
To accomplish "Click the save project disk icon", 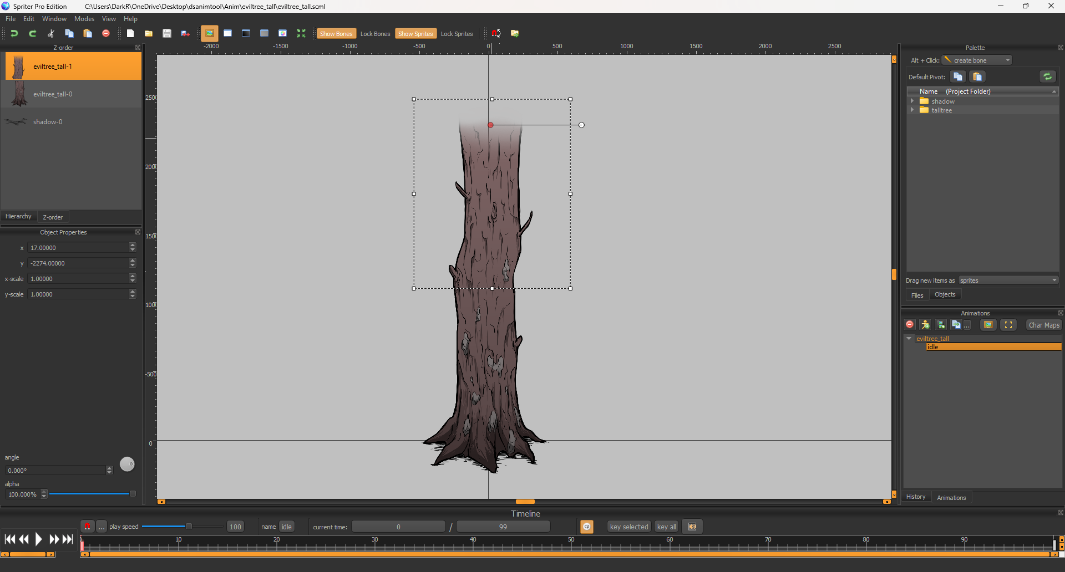I will tap(166, 33).
